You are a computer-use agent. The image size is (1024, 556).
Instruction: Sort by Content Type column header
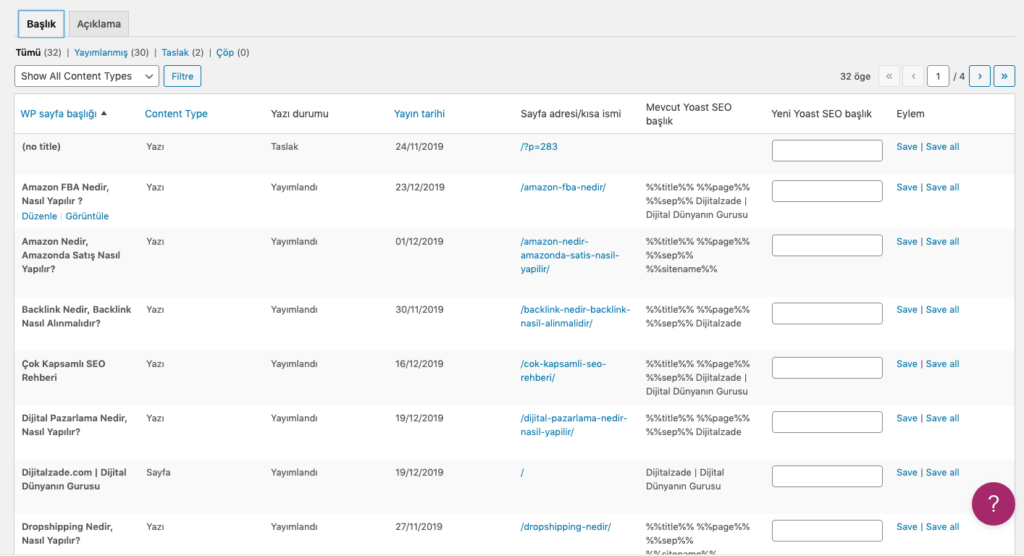tap(176, 114)
